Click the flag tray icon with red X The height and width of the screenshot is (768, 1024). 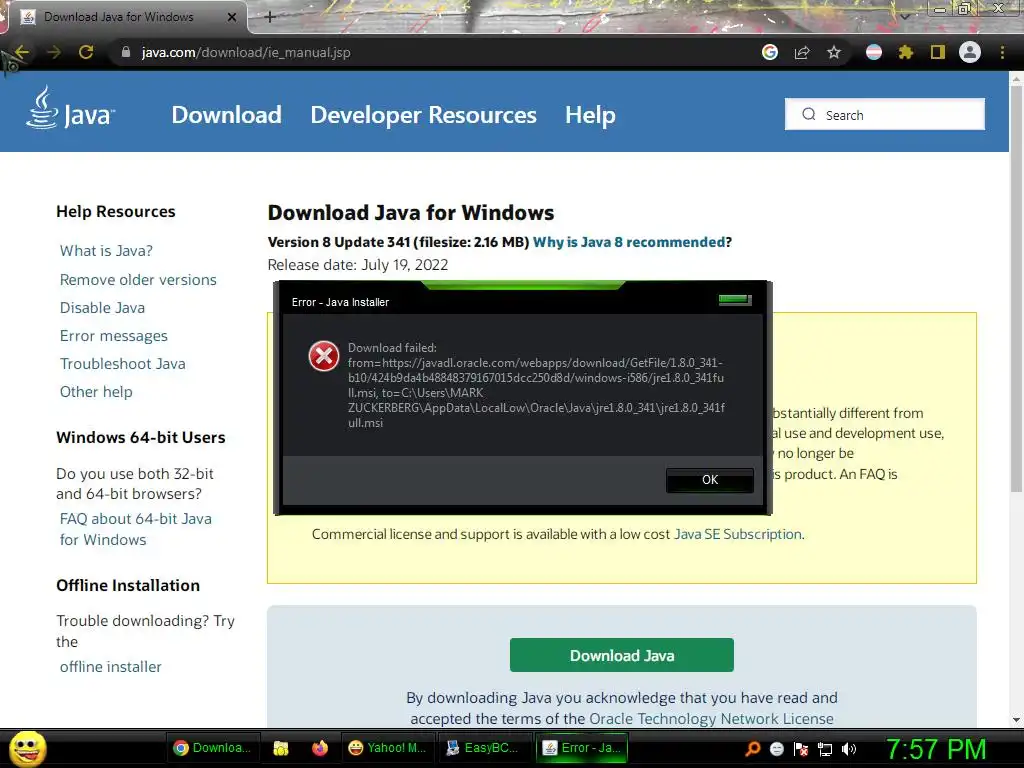(801, 749)
